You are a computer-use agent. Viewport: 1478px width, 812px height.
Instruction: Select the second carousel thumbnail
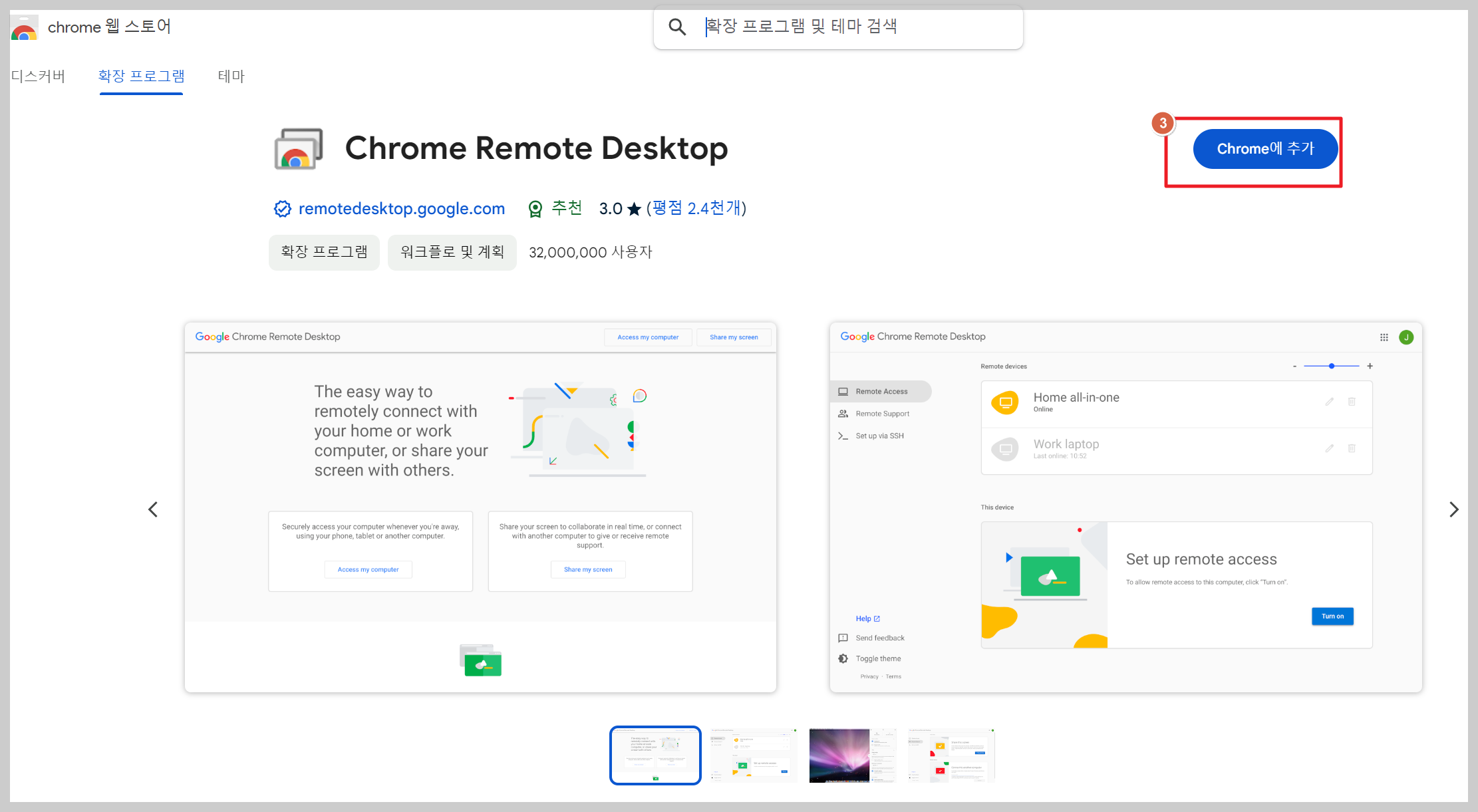click(754, 755)
